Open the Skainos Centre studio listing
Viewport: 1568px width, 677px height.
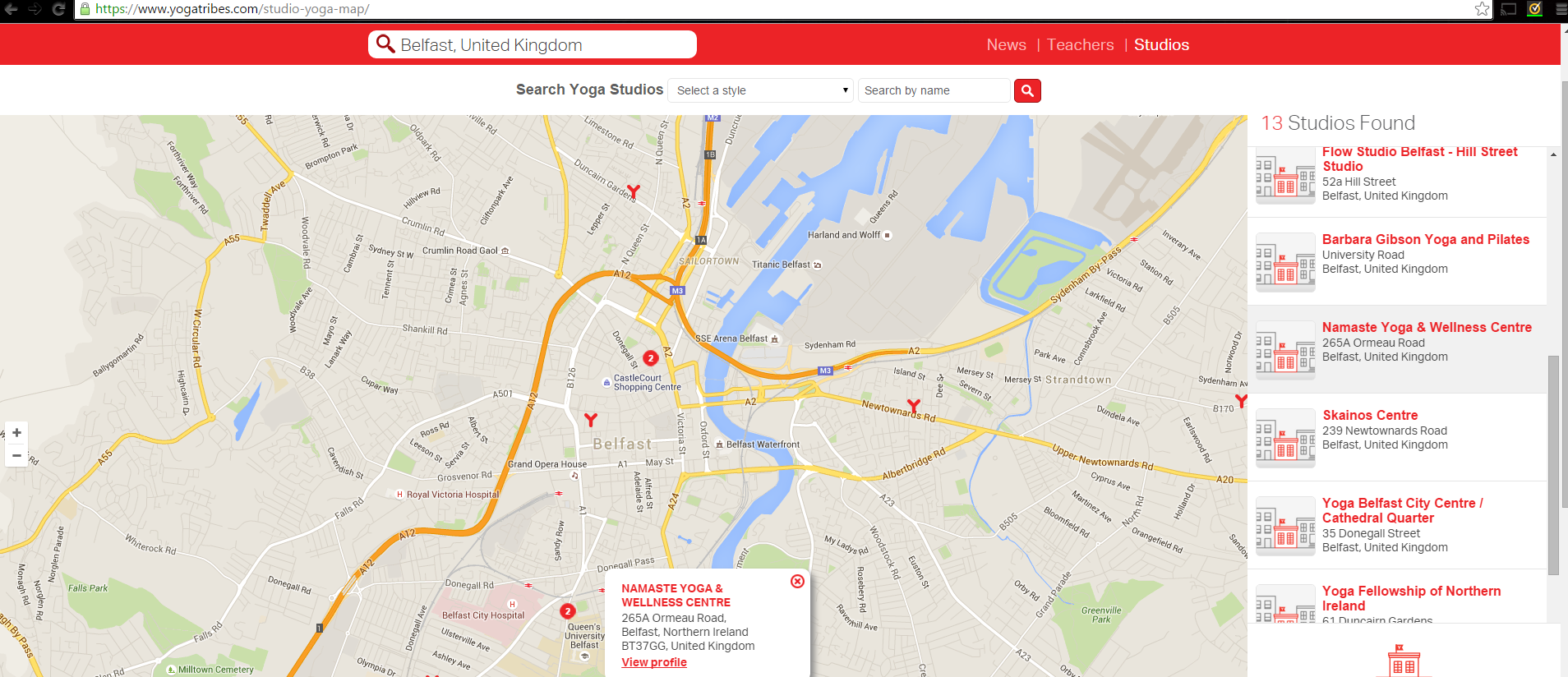[1370, 415]
